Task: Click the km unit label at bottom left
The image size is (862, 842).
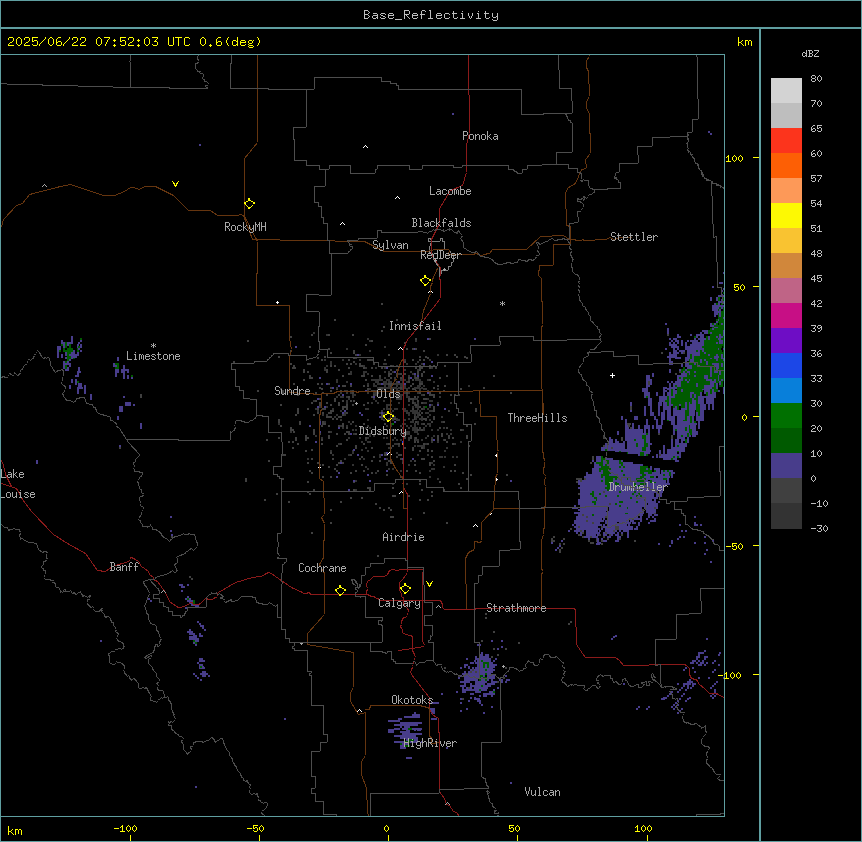Action: 15,830
